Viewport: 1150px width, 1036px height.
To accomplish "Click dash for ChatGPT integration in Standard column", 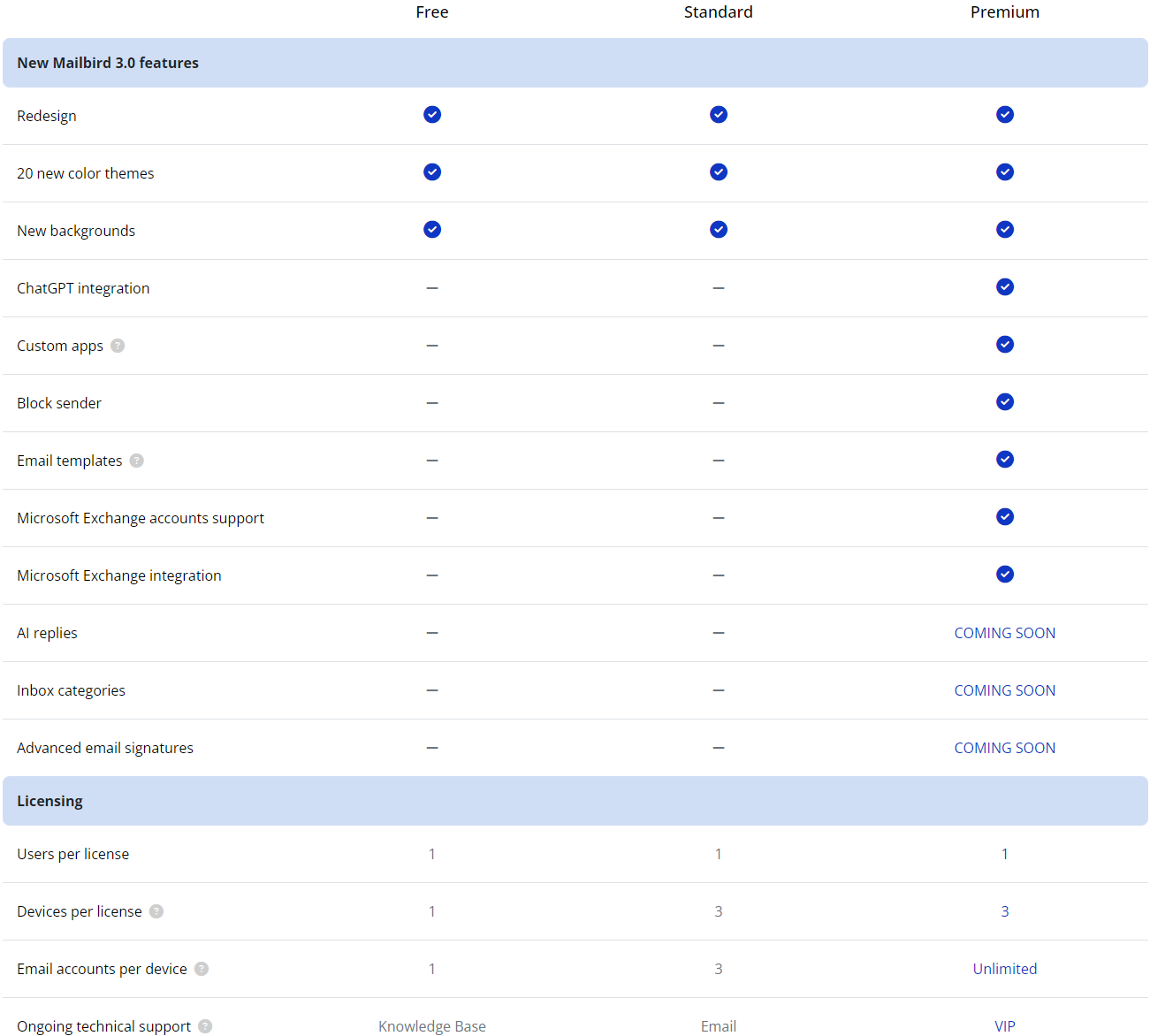I will (x=719, y=288).
